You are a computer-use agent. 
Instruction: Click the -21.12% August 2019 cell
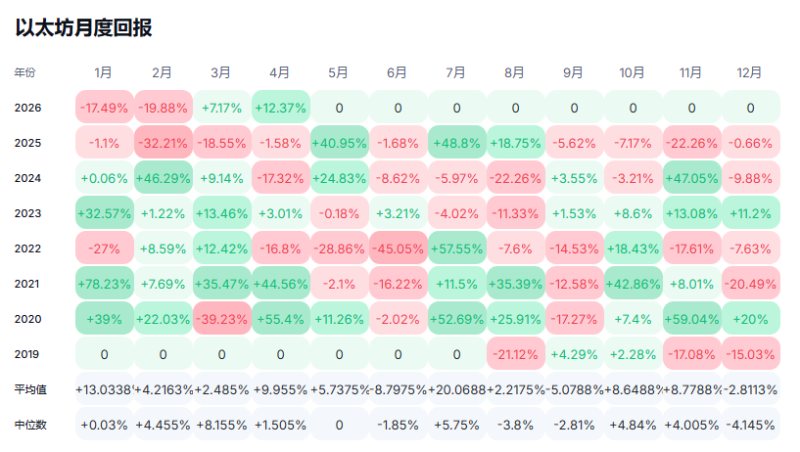(515, 353)
